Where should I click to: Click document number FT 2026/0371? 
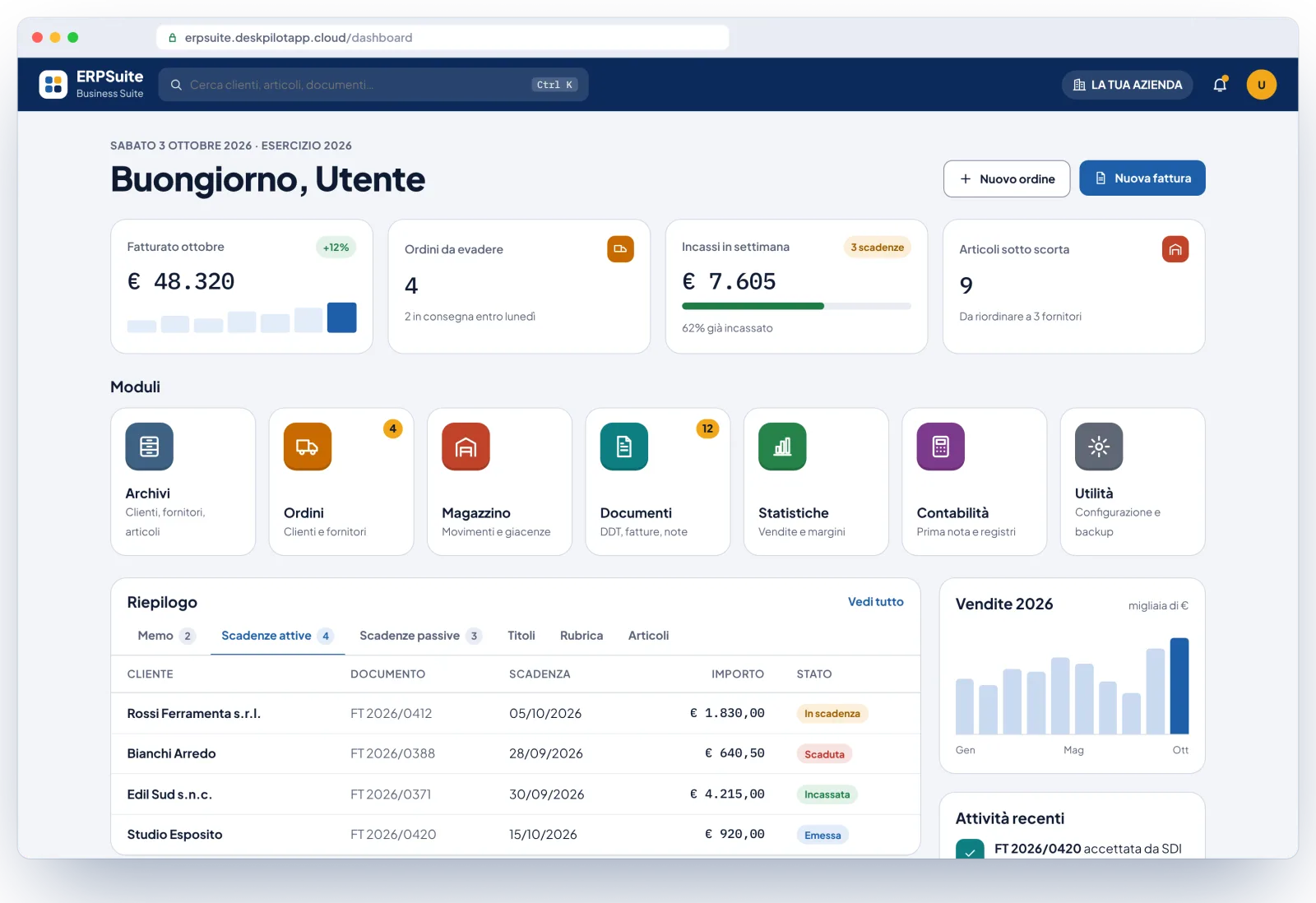pyautogui.click(x=391, y=794)
